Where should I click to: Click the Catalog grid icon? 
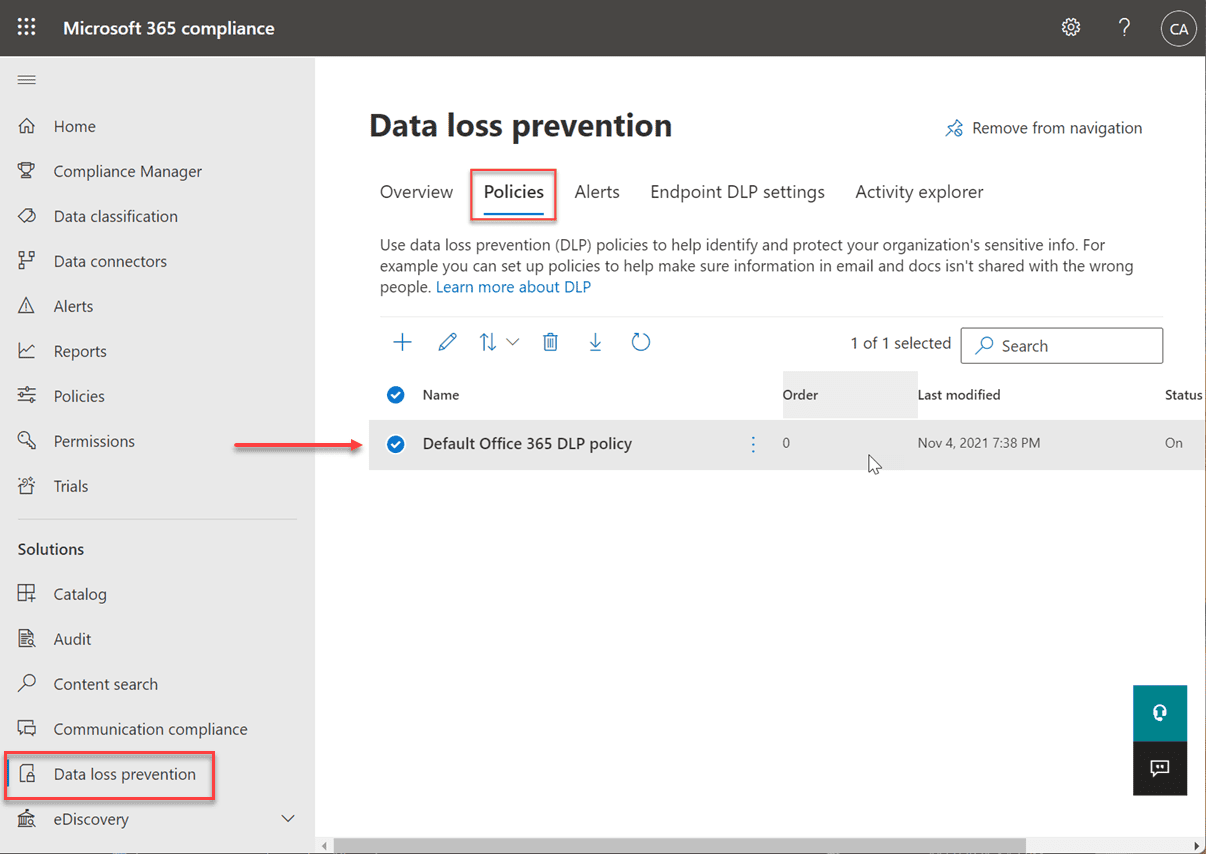tap(27, 594)
